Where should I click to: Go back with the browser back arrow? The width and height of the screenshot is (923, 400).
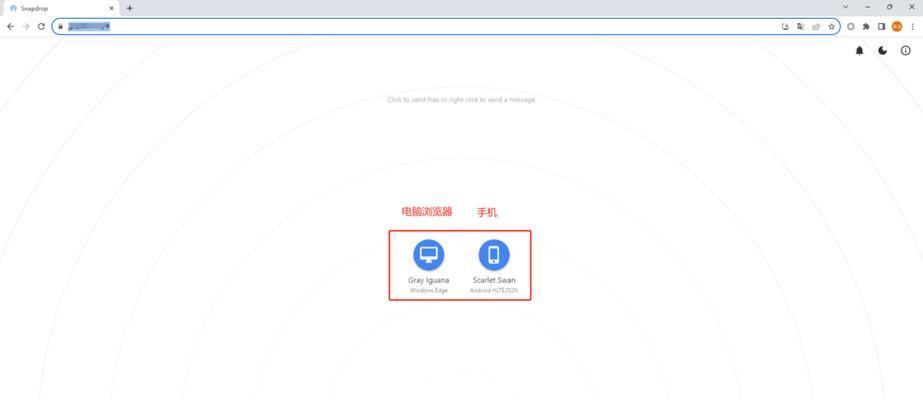click(x=11, y=26)
